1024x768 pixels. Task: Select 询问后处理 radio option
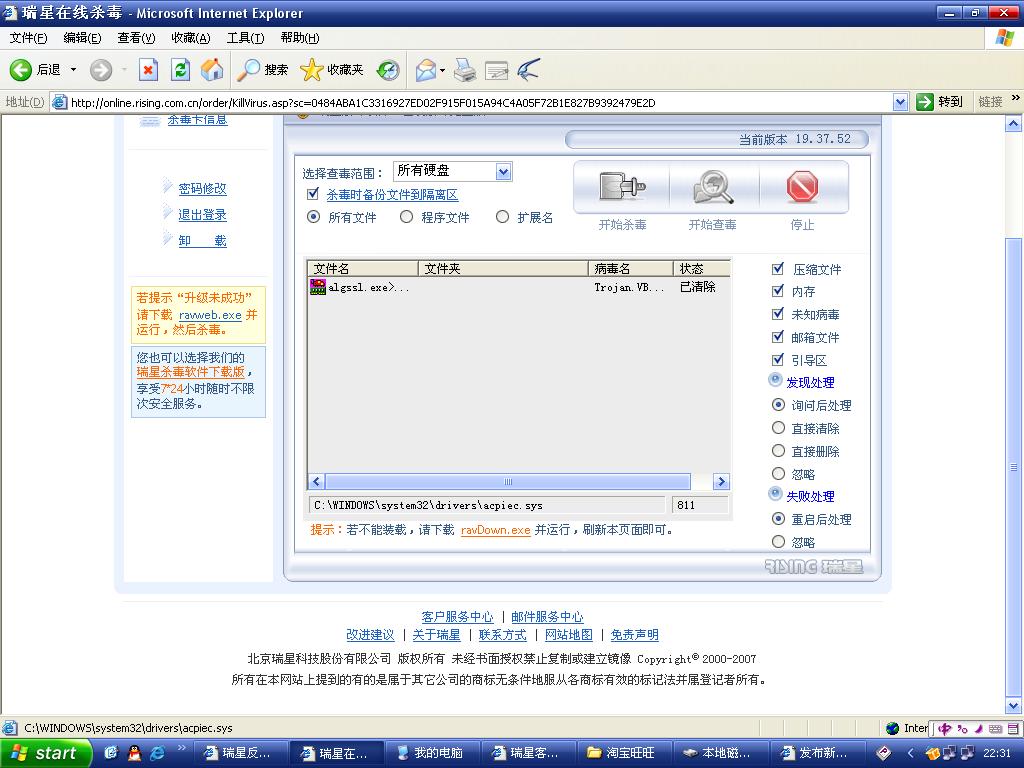coord(778,405)
